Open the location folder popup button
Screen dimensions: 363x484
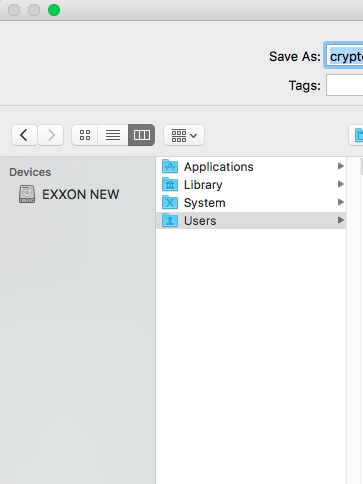coord(356,135)
